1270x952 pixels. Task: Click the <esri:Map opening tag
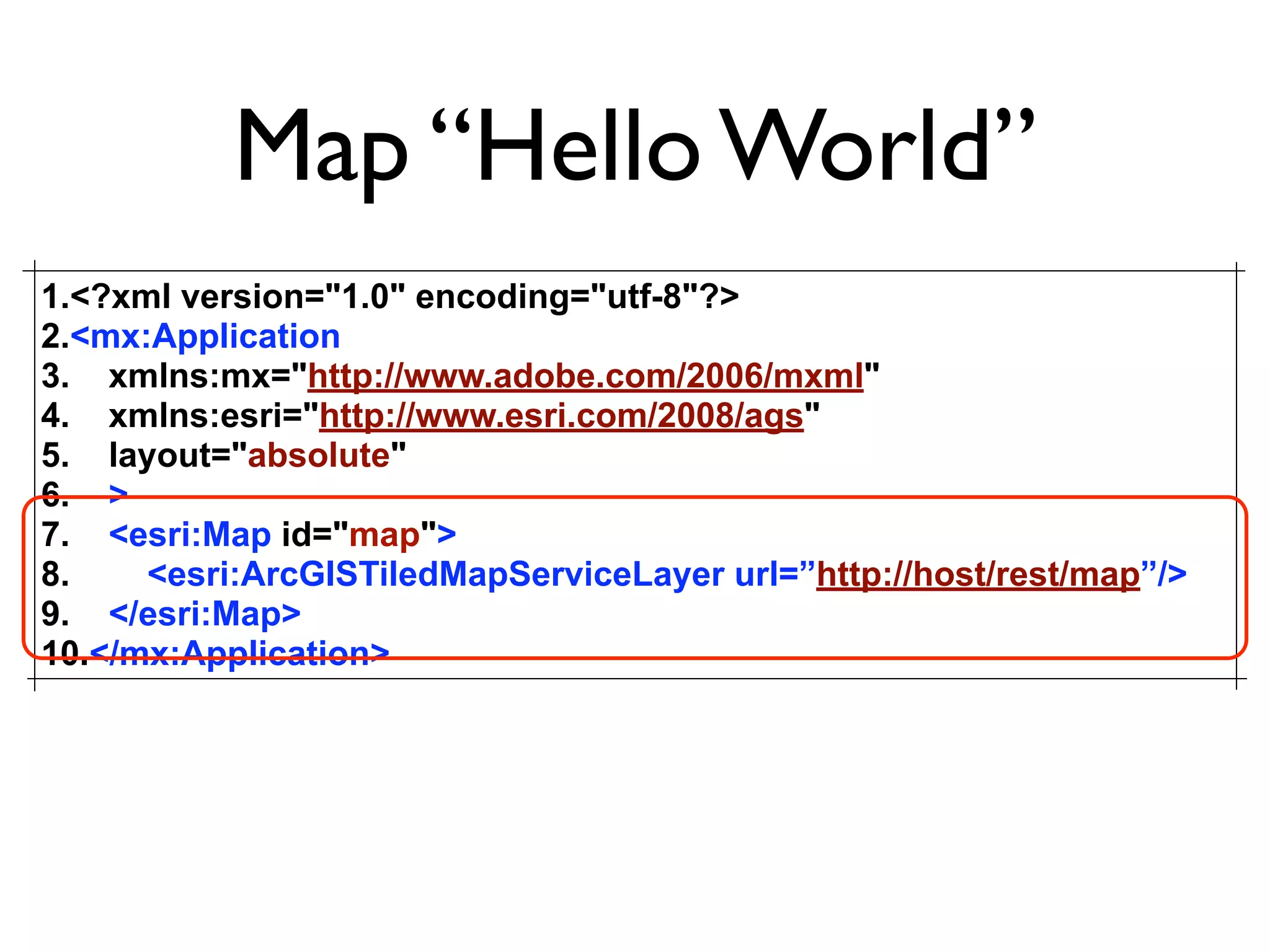(190, 535)
